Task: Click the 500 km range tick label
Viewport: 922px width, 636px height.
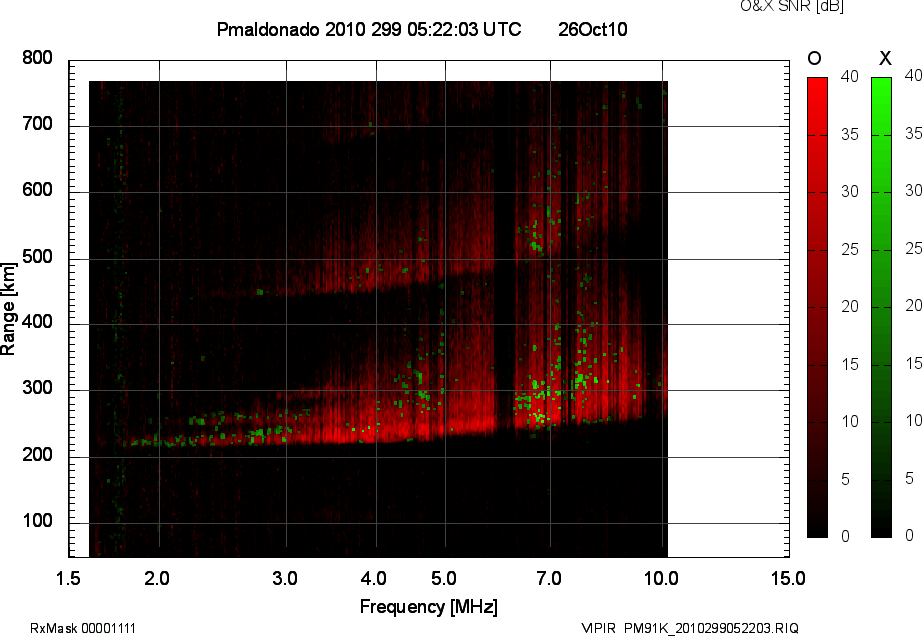Action: pos(37,257)
